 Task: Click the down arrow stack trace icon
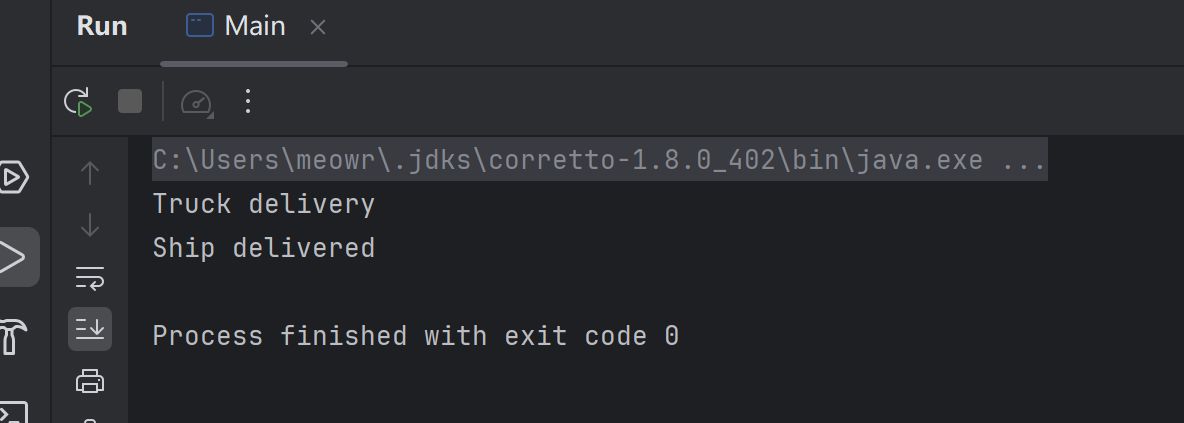[x=90, y=225]
